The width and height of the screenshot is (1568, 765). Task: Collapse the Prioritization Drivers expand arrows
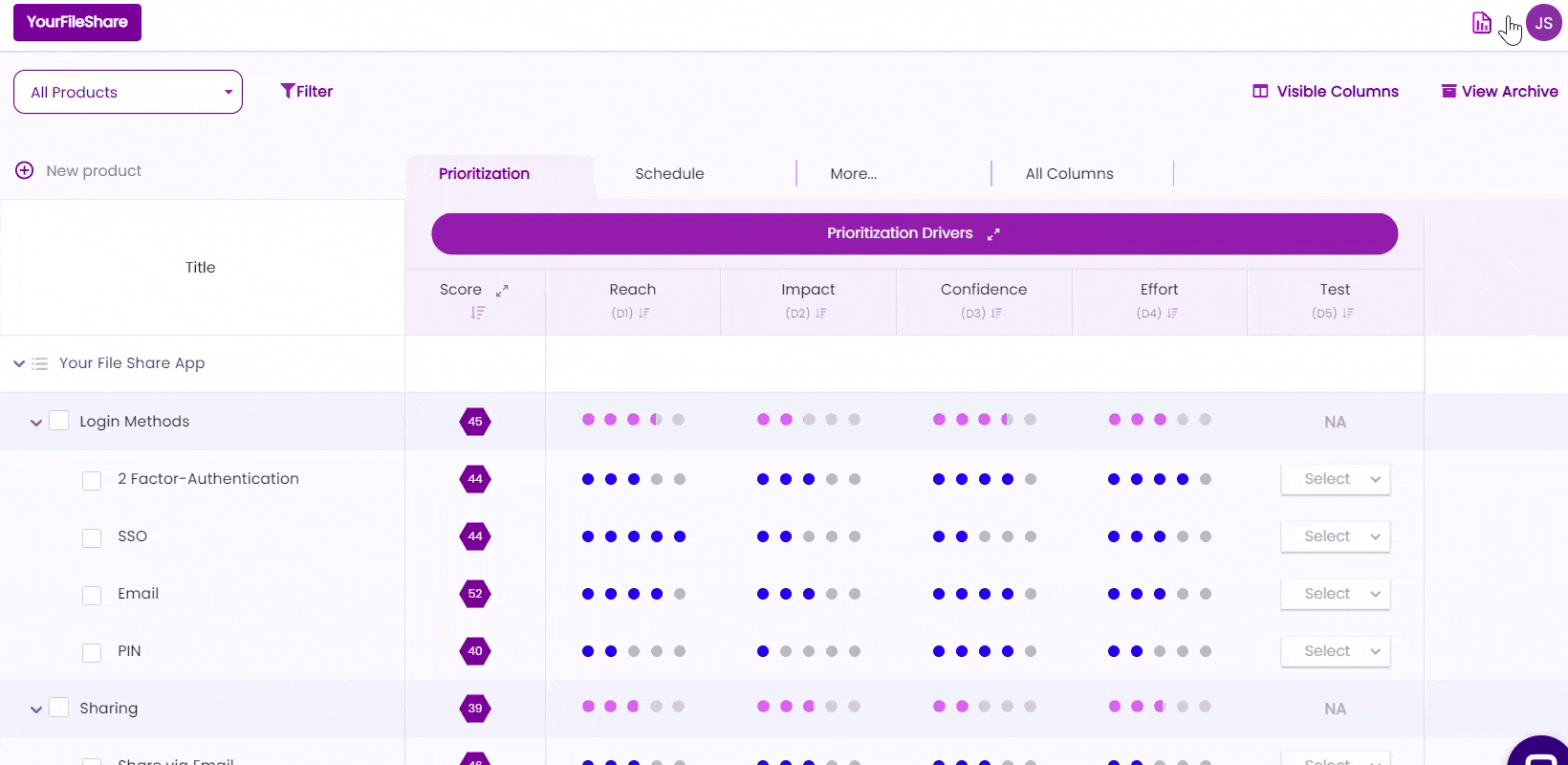993,233
